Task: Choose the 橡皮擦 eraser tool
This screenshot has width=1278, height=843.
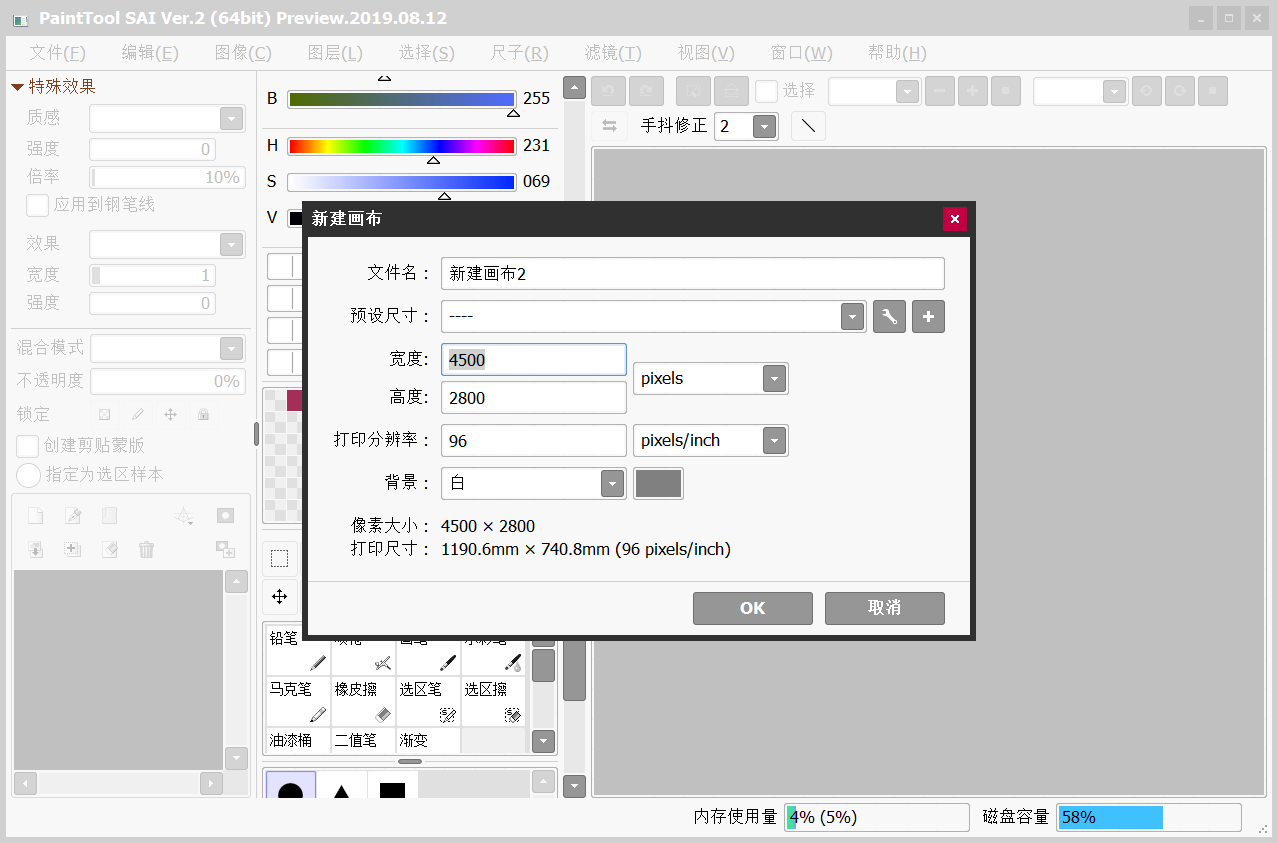Action: pos(363,701)
